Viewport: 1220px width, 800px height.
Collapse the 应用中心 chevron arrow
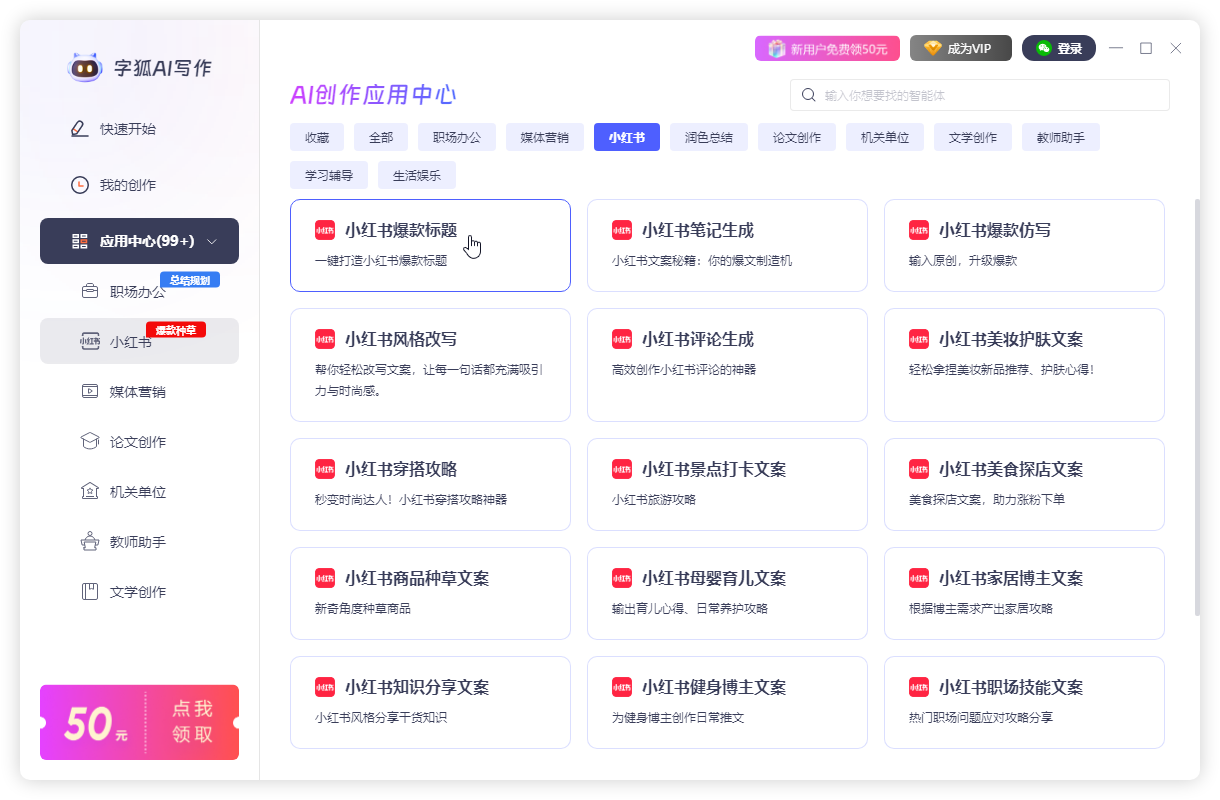click(212, 241)
